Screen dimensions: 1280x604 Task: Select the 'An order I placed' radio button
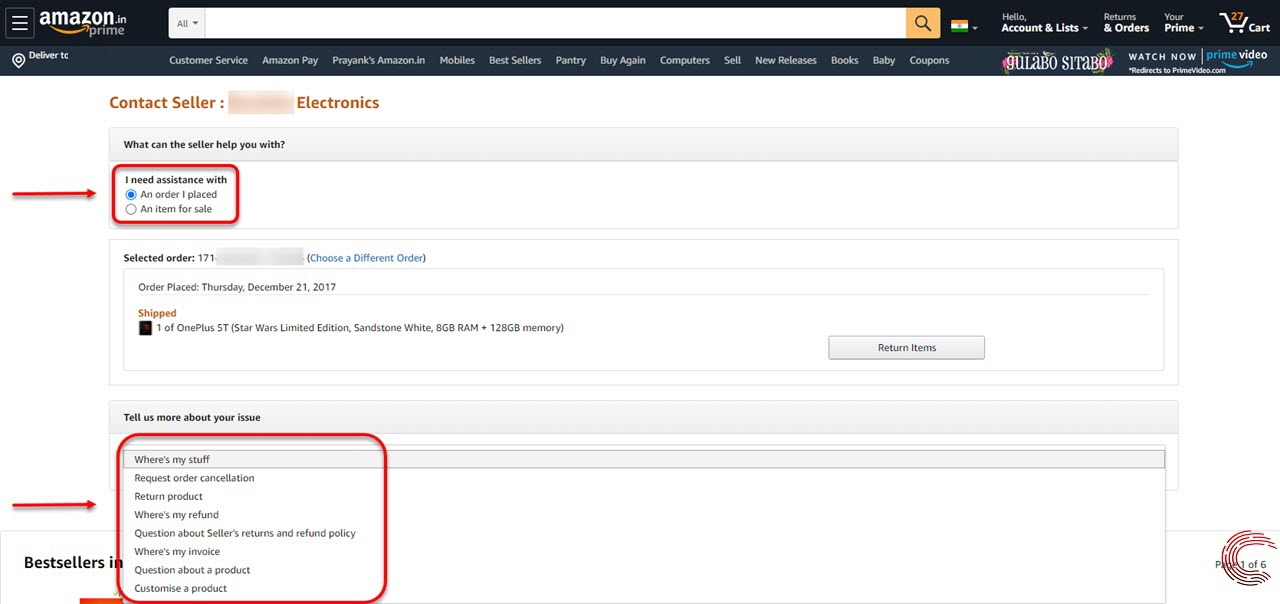coord(131,194)
